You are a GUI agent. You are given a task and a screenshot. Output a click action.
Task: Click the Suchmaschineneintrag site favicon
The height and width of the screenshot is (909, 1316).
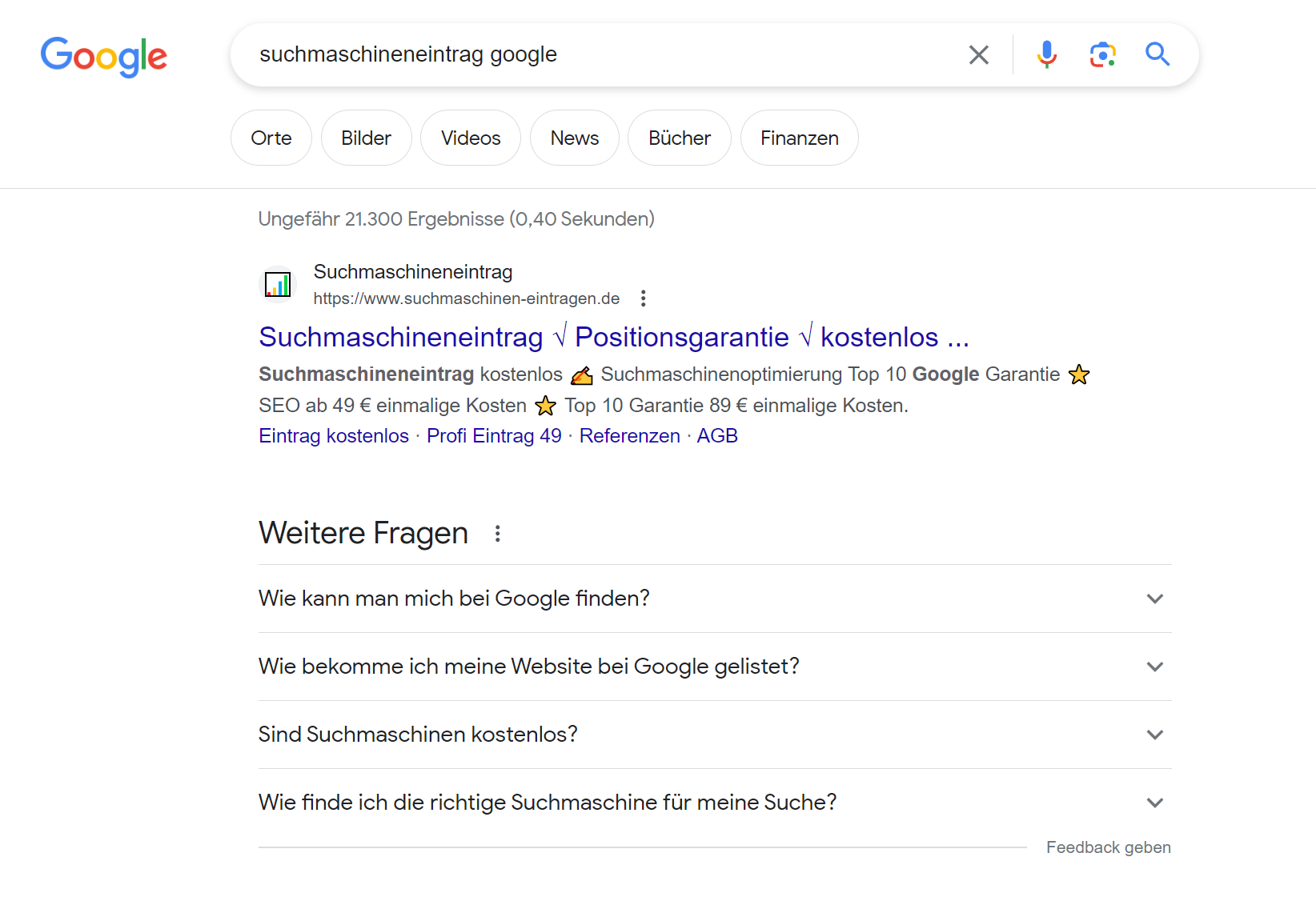[x=278, y=284]
